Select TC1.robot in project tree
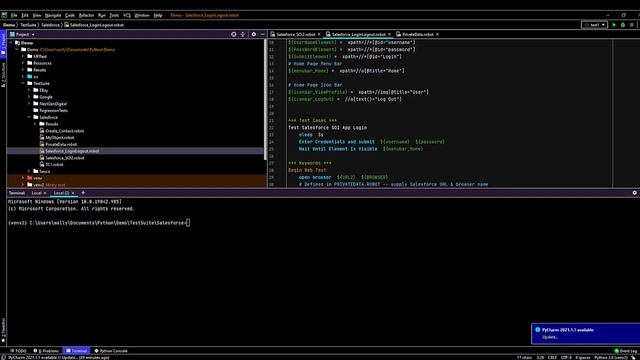 (x=54, y=164)
